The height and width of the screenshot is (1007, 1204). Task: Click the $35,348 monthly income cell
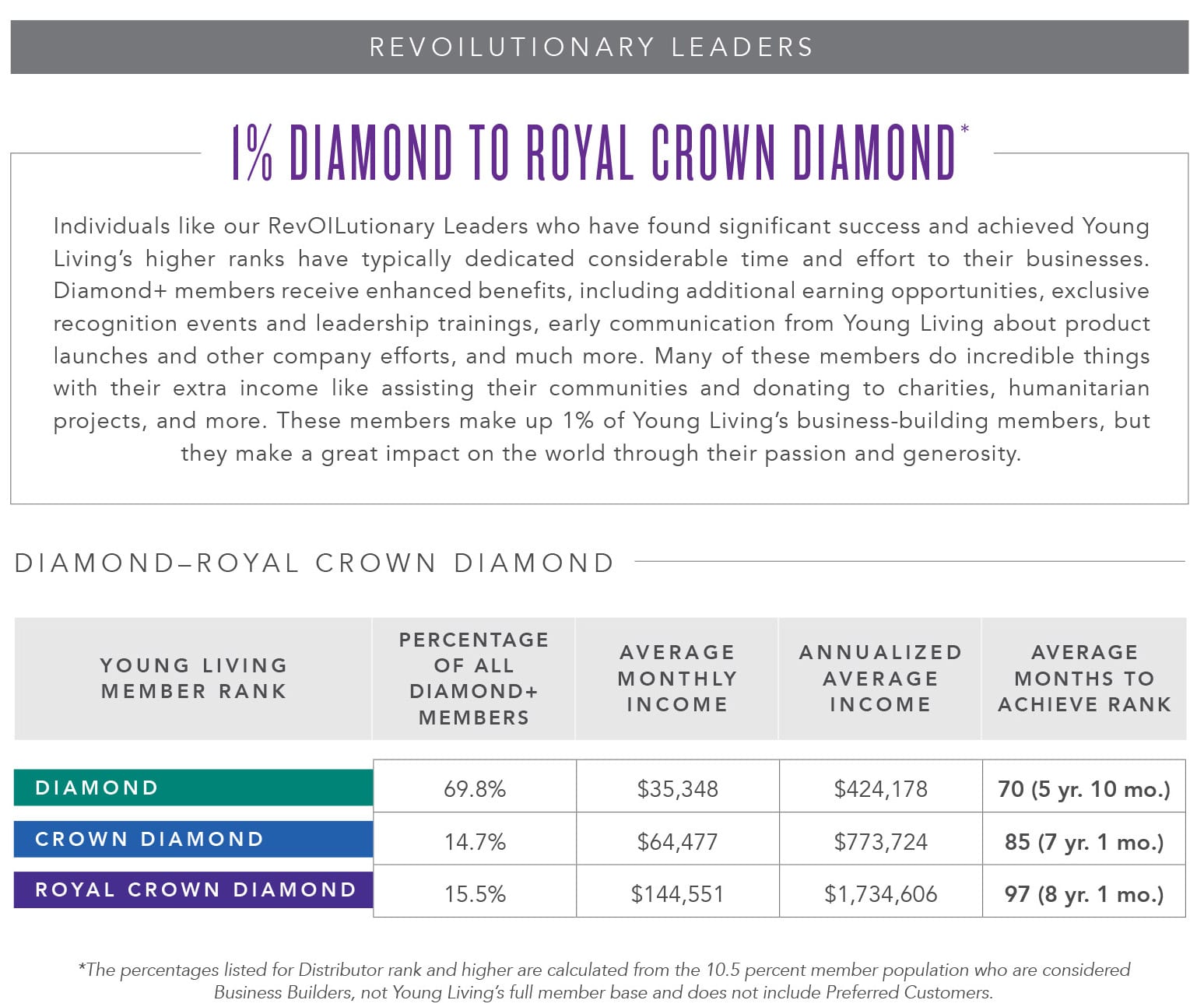[x=677, y=788]
